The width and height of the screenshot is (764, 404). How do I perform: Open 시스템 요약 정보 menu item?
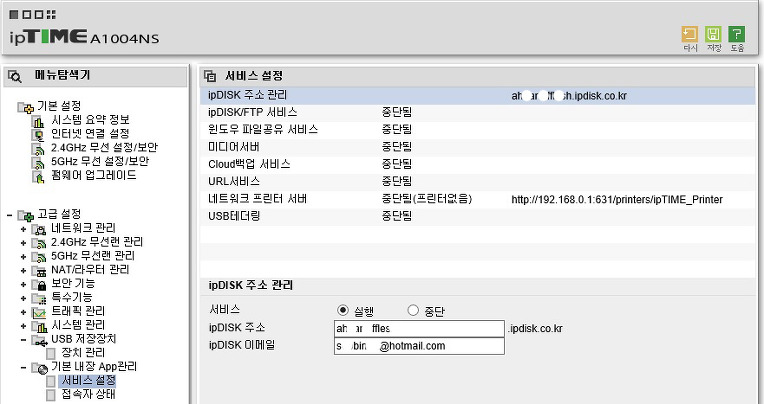click(90, 120)
